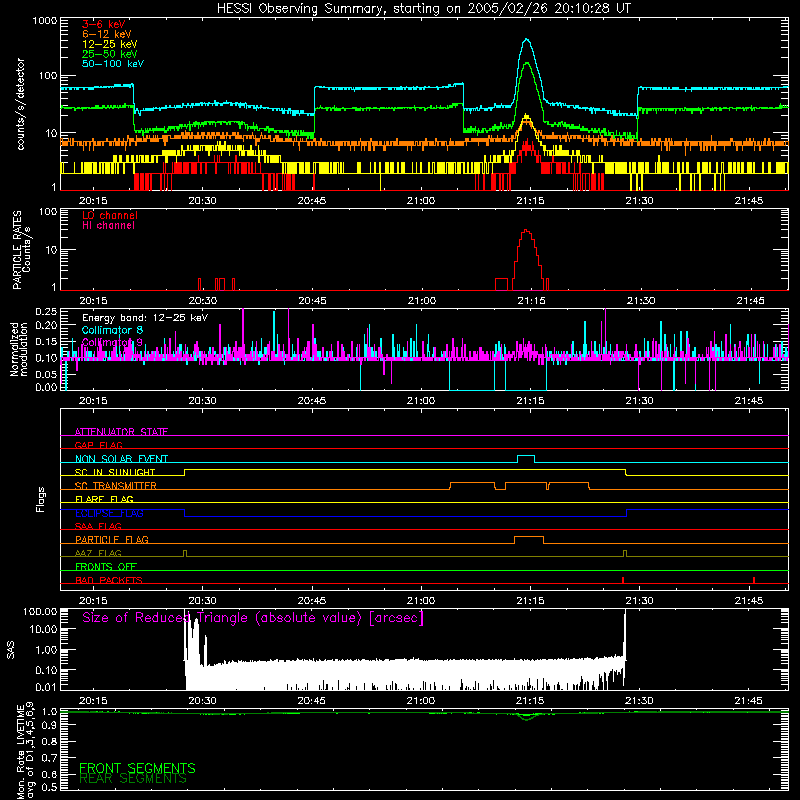The image size is (800, 800).
Task: Select the 3-6 keV legend label
Action: [104, 24]
